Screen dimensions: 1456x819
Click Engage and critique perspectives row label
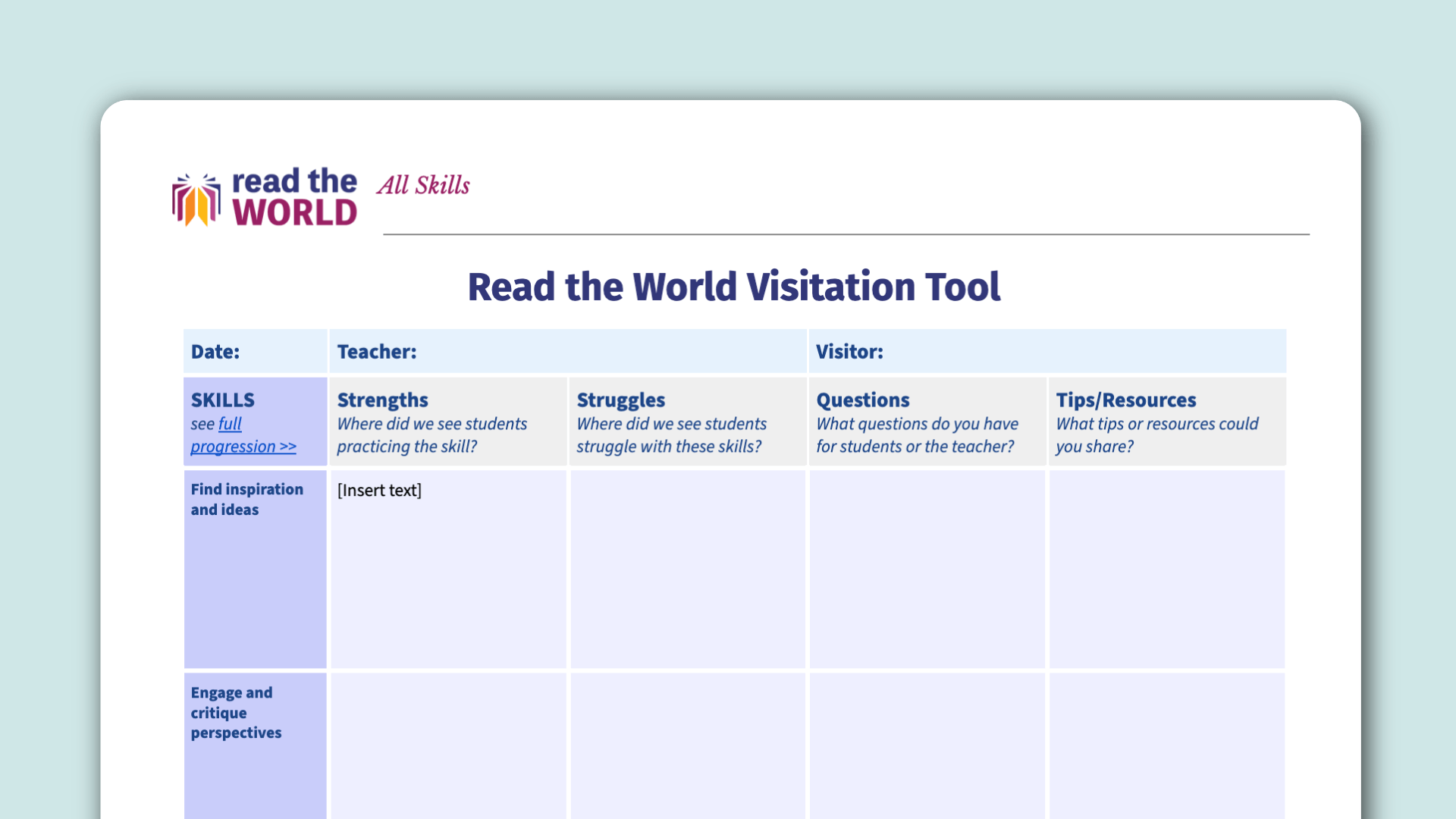pyautogui.click(x=236, y=712)
